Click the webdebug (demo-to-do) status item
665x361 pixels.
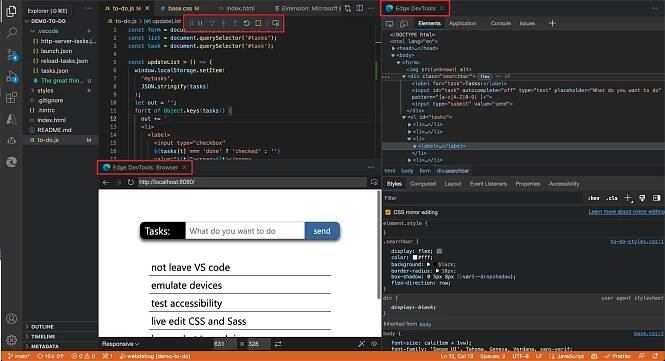click(155, 356)
